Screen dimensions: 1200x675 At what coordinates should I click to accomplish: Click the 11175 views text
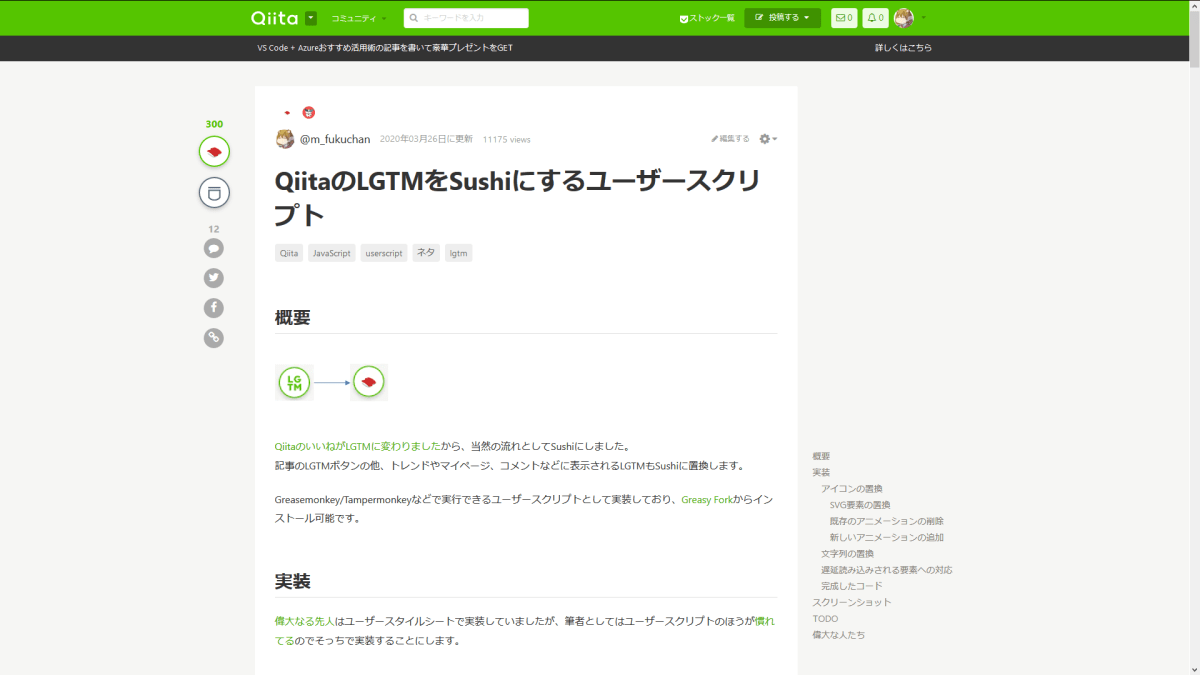pos(506,140)
